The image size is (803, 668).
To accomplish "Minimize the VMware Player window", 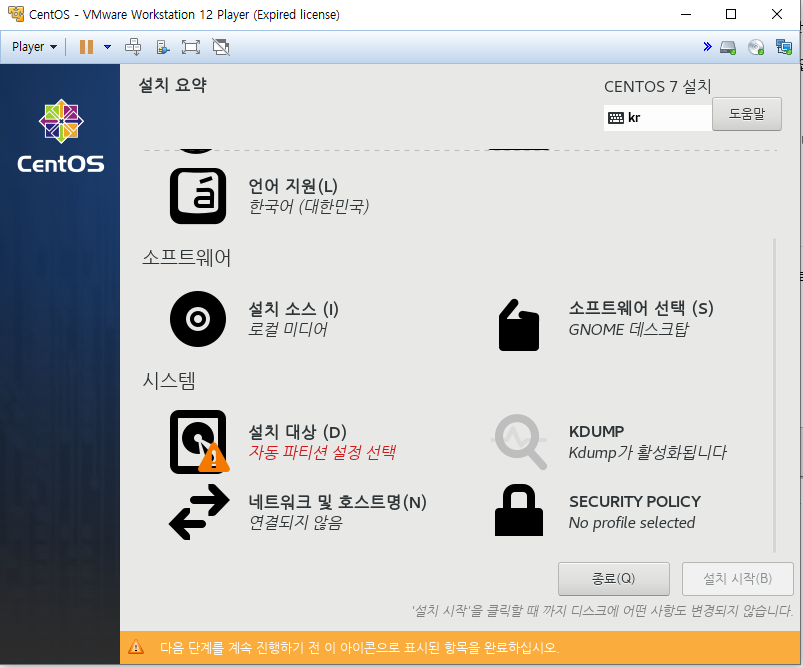I will (686, 14).
